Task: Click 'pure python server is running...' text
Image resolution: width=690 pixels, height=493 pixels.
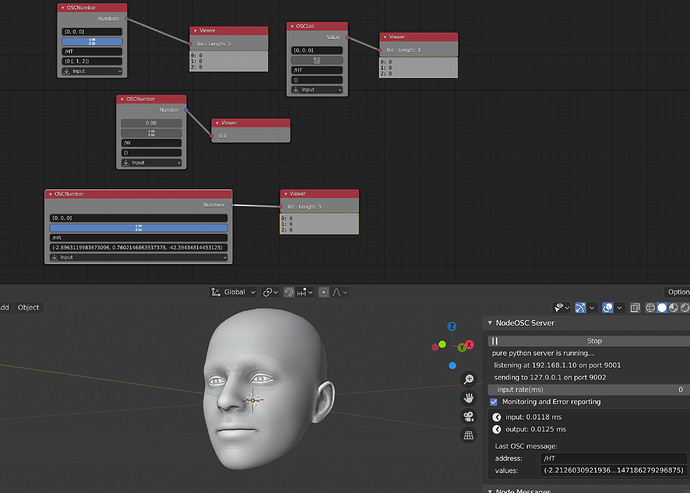Action: click(543, 353)
